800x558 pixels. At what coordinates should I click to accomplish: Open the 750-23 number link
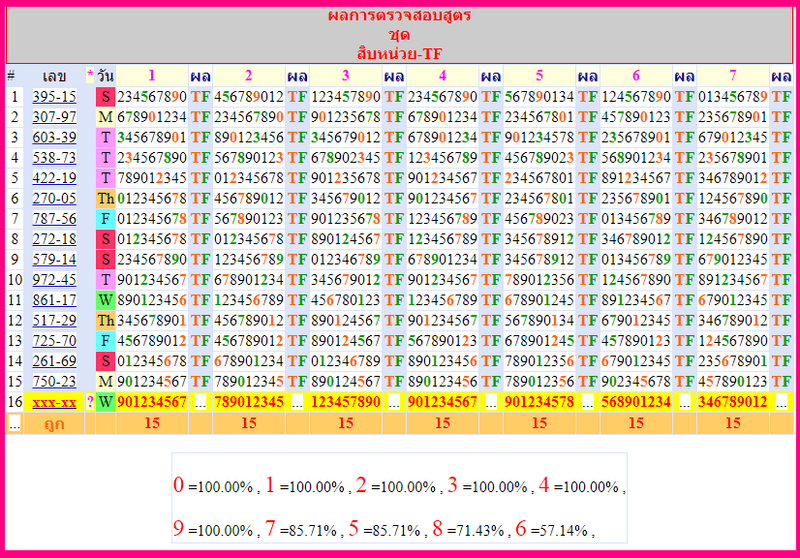click(x=54, y=382)
